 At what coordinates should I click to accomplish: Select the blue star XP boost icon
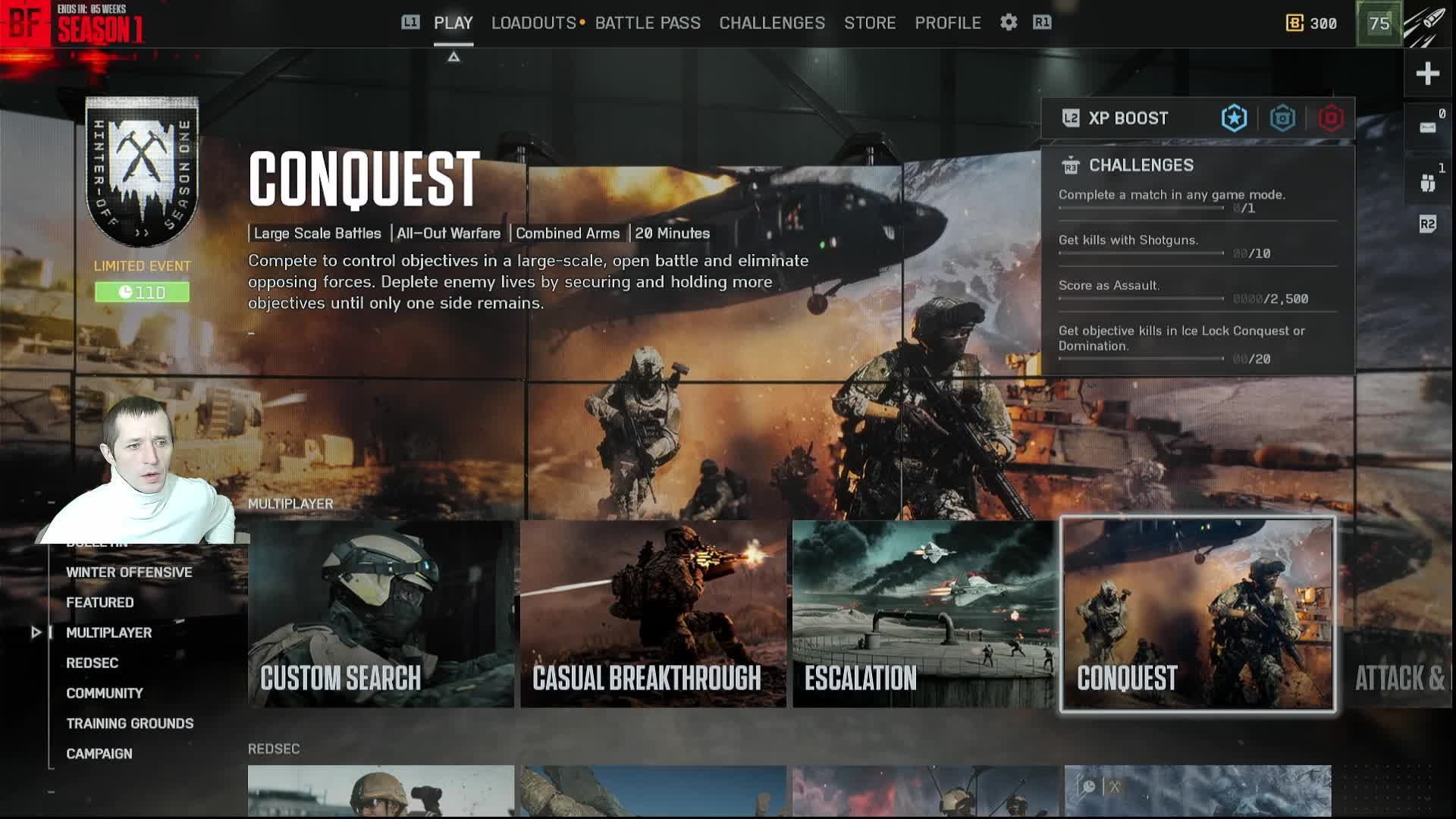coord(1234,118)
